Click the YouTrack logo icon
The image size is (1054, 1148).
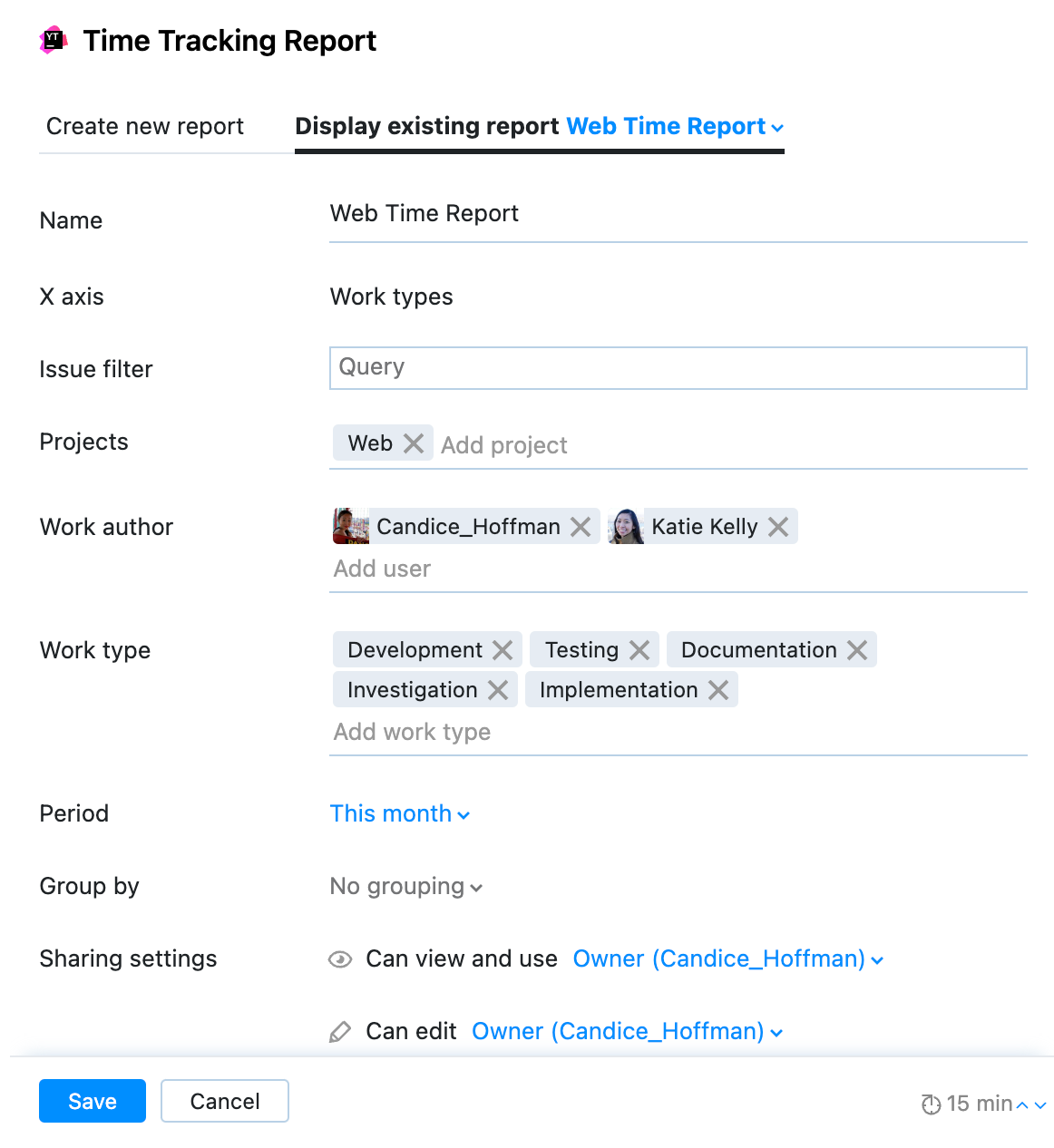tap(54, 40)
